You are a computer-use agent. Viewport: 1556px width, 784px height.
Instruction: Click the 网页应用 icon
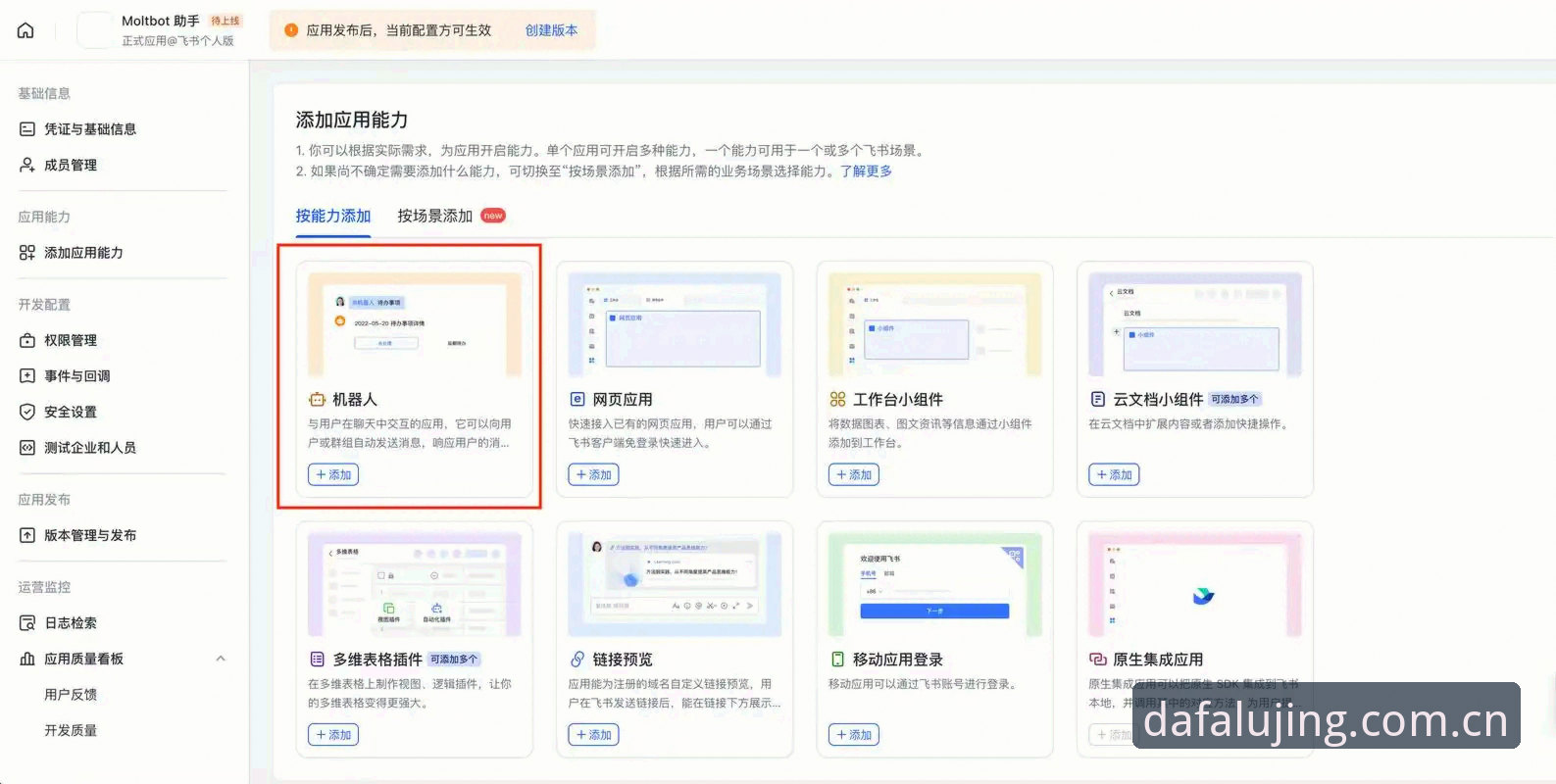(577, 400)
